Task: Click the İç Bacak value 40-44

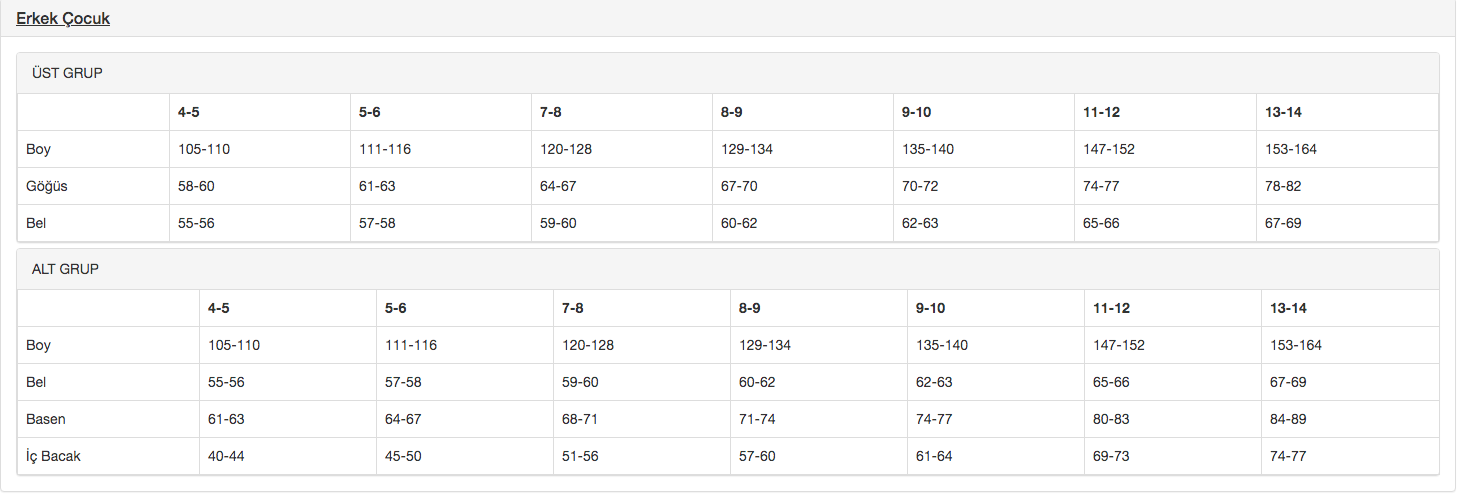Action: pos(226,456)
